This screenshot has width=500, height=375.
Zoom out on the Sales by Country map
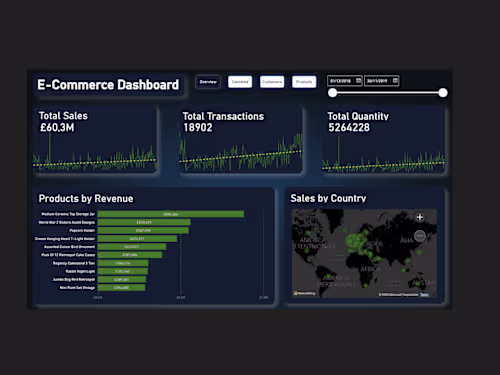[420, 236]
